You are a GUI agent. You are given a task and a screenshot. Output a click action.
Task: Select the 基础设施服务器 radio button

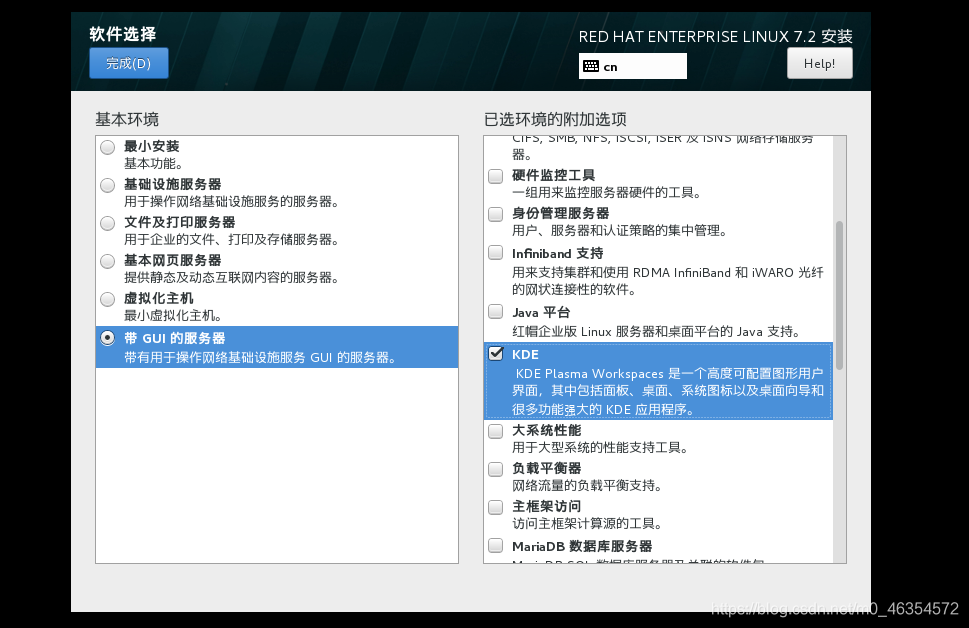[108, 185]
